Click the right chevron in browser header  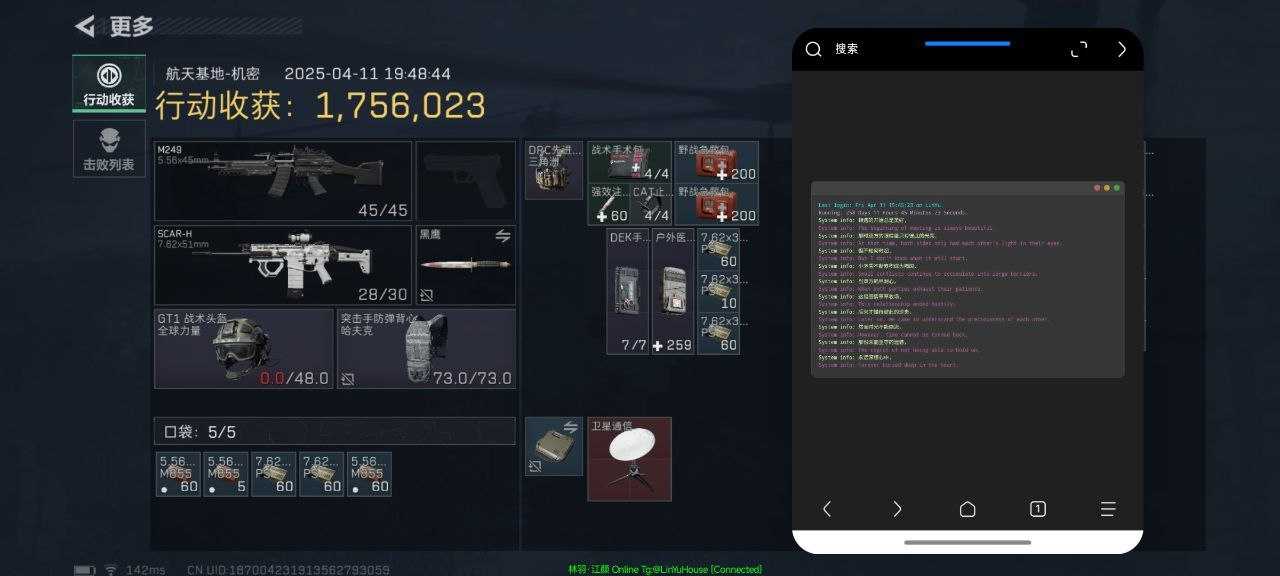coord(1122,49)
